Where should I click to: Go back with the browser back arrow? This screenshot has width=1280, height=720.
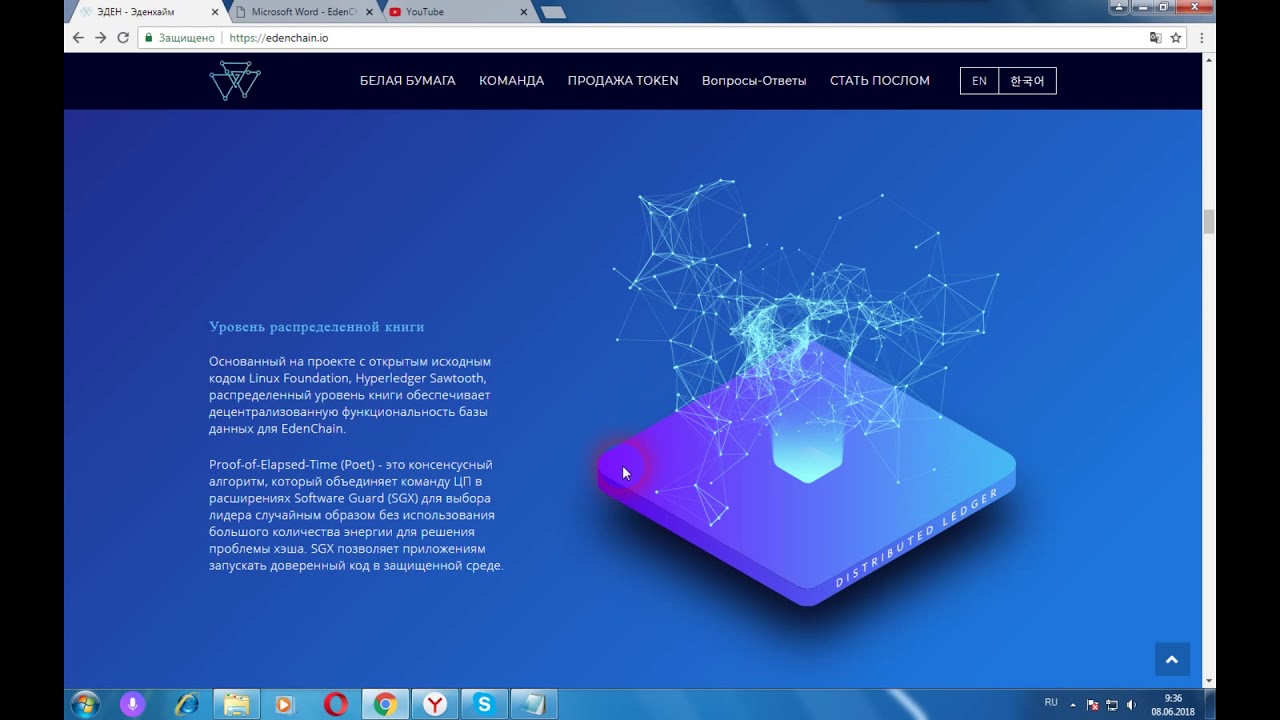click(79, 38)
